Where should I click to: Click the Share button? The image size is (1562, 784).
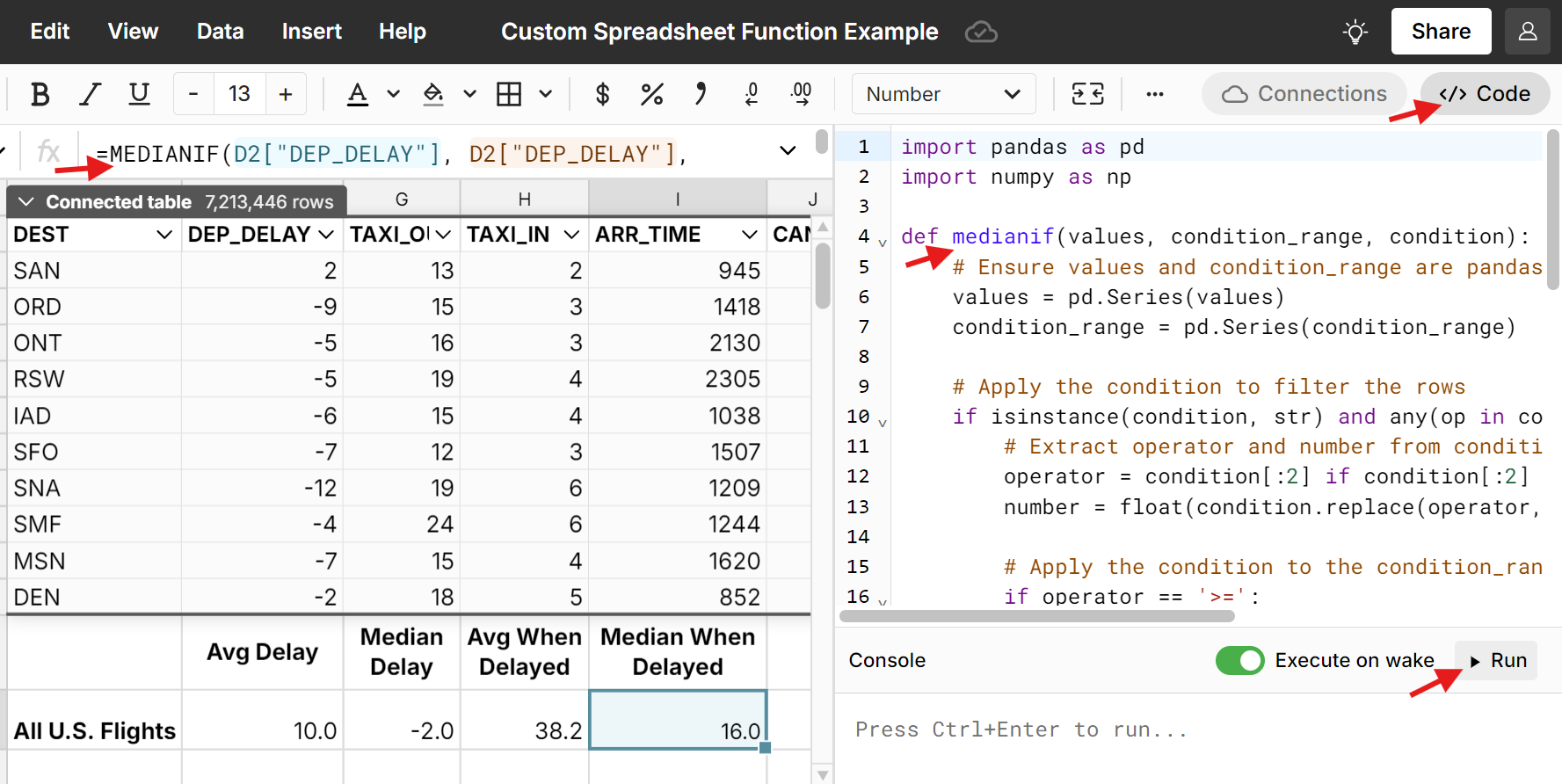point(1441,32)
